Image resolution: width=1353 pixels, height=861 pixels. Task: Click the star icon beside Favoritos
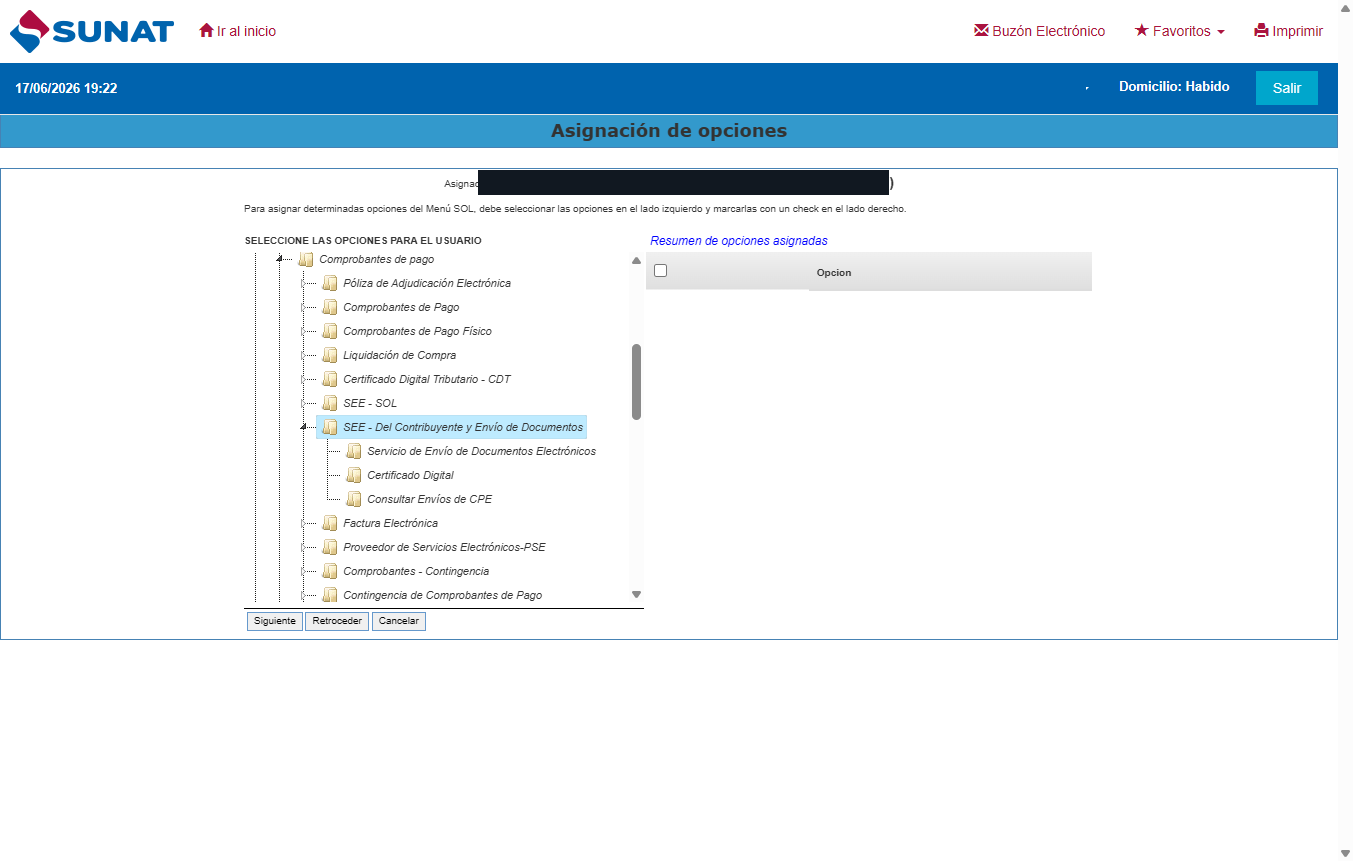click(1141, 31)
